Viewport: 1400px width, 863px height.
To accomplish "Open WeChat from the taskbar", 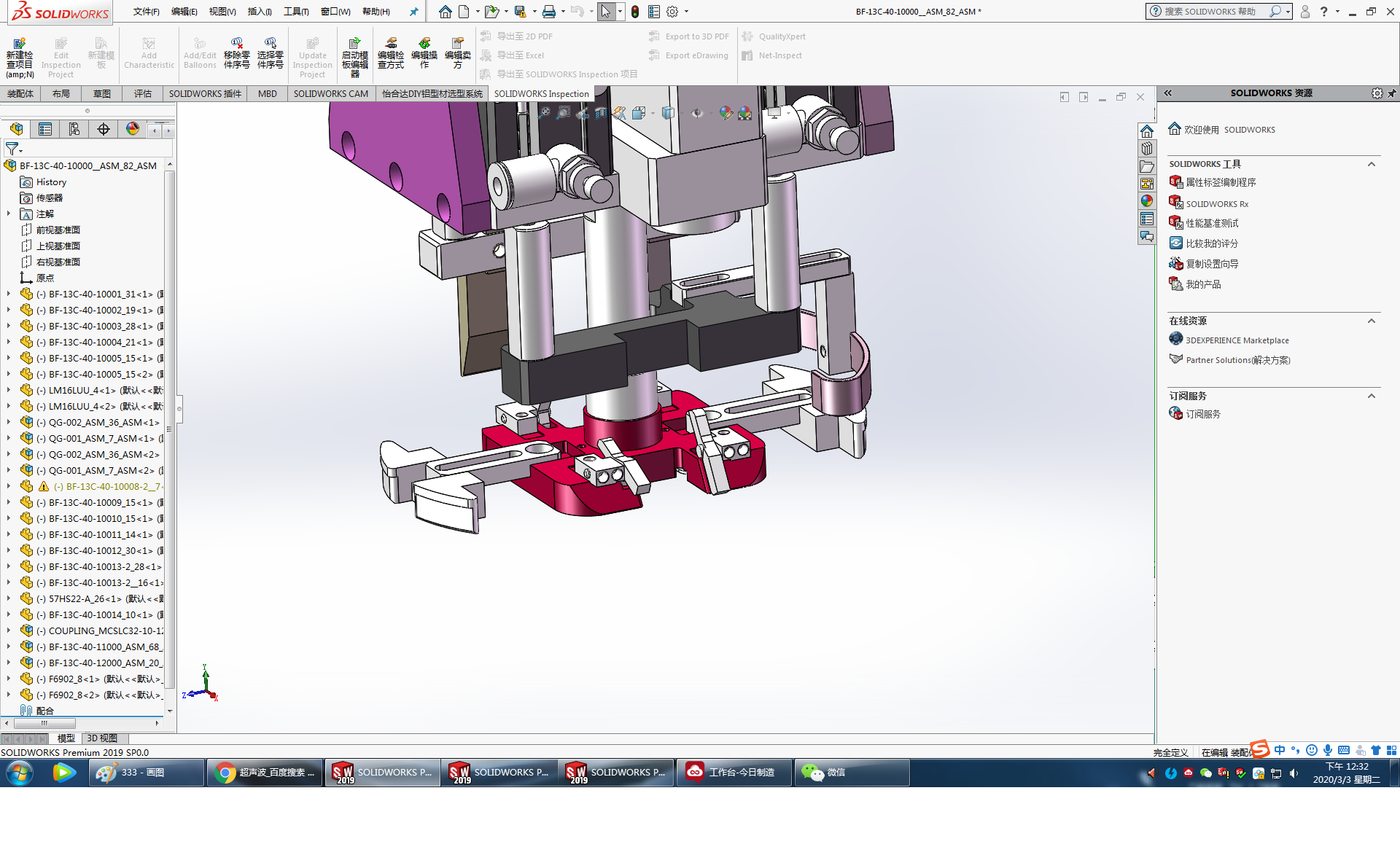I will point(851,773).
